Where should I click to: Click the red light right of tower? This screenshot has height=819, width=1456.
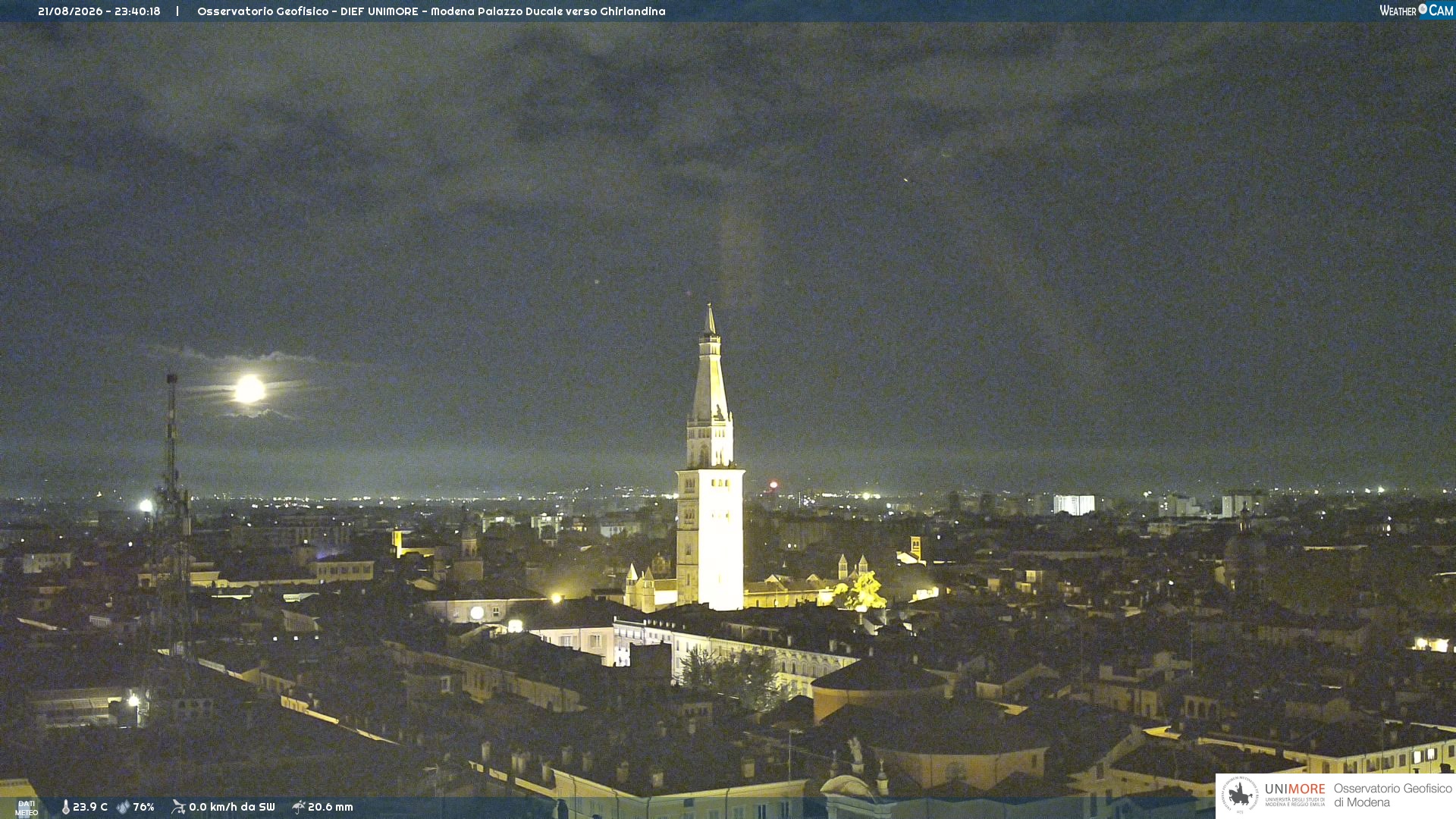tap(773, 485)
